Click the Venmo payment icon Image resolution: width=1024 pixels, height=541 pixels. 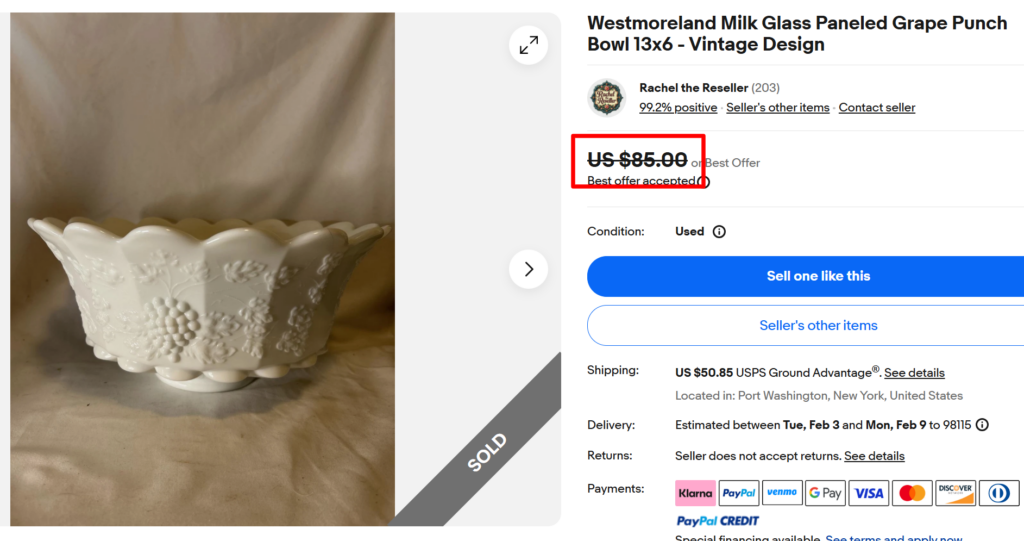click(x=782, y=493)
